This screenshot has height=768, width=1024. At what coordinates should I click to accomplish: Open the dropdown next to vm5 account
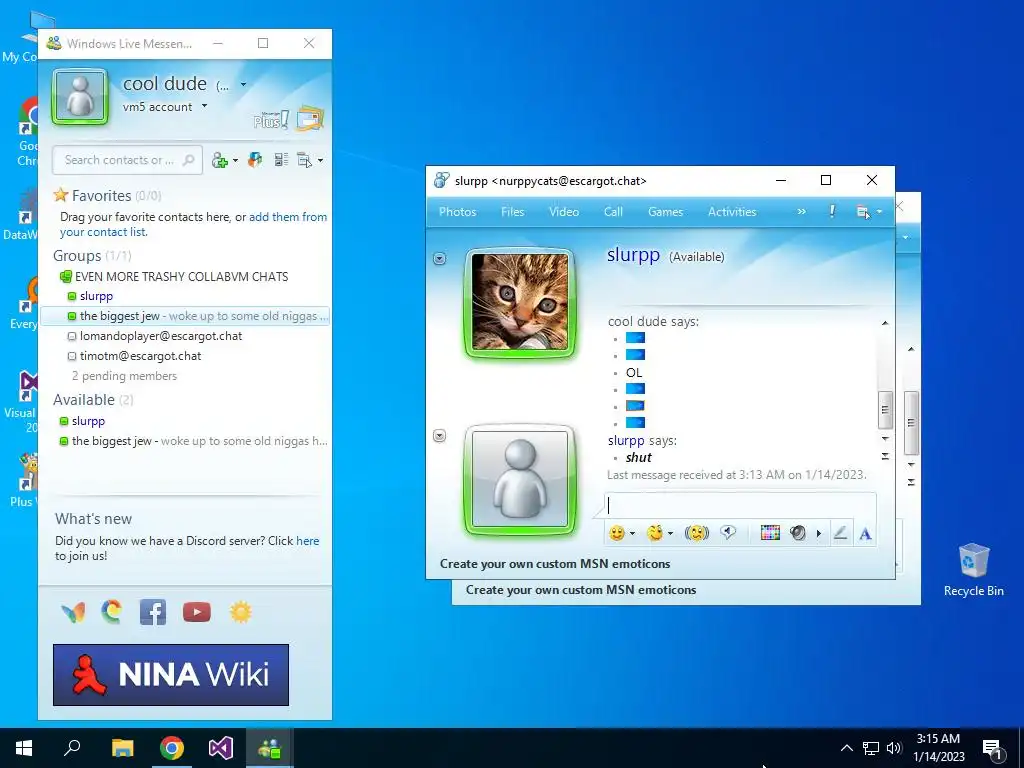(204, 106)
